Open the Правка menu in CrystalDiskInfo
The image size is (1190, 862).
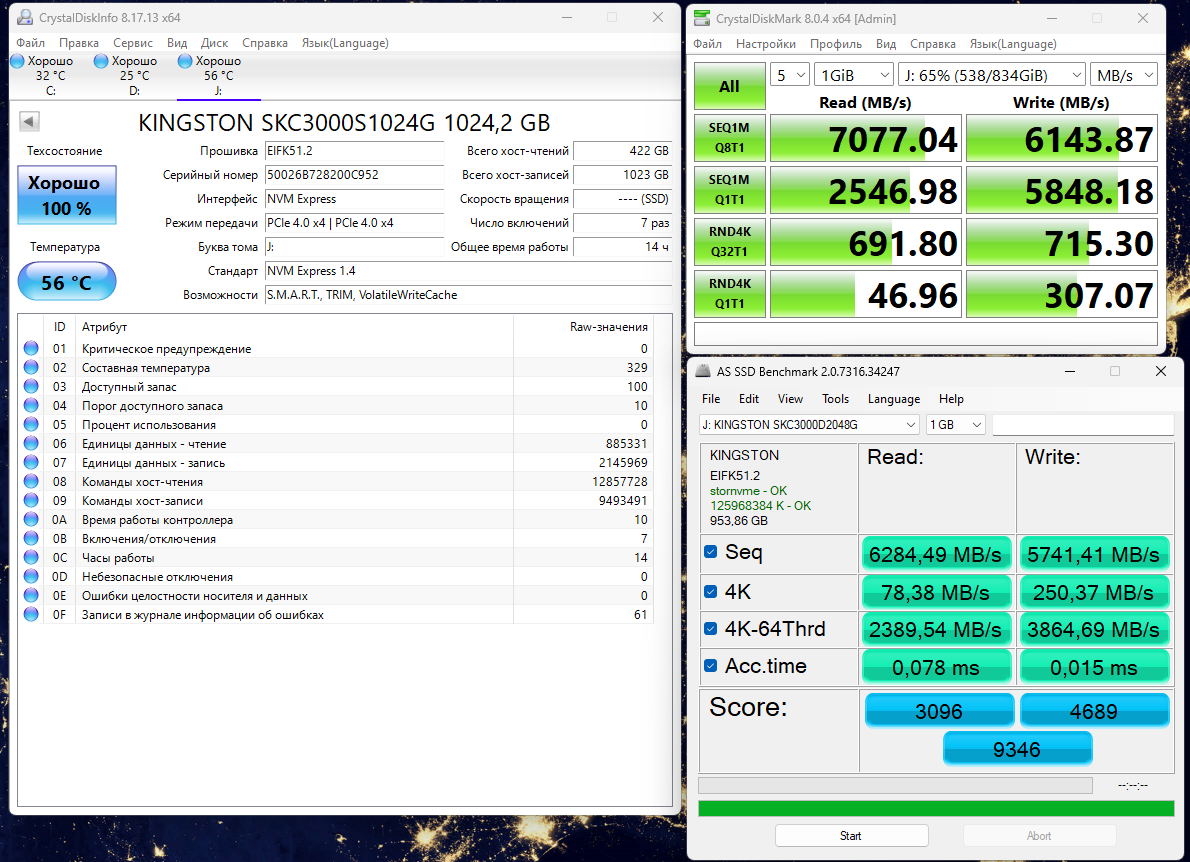point(79,43)
